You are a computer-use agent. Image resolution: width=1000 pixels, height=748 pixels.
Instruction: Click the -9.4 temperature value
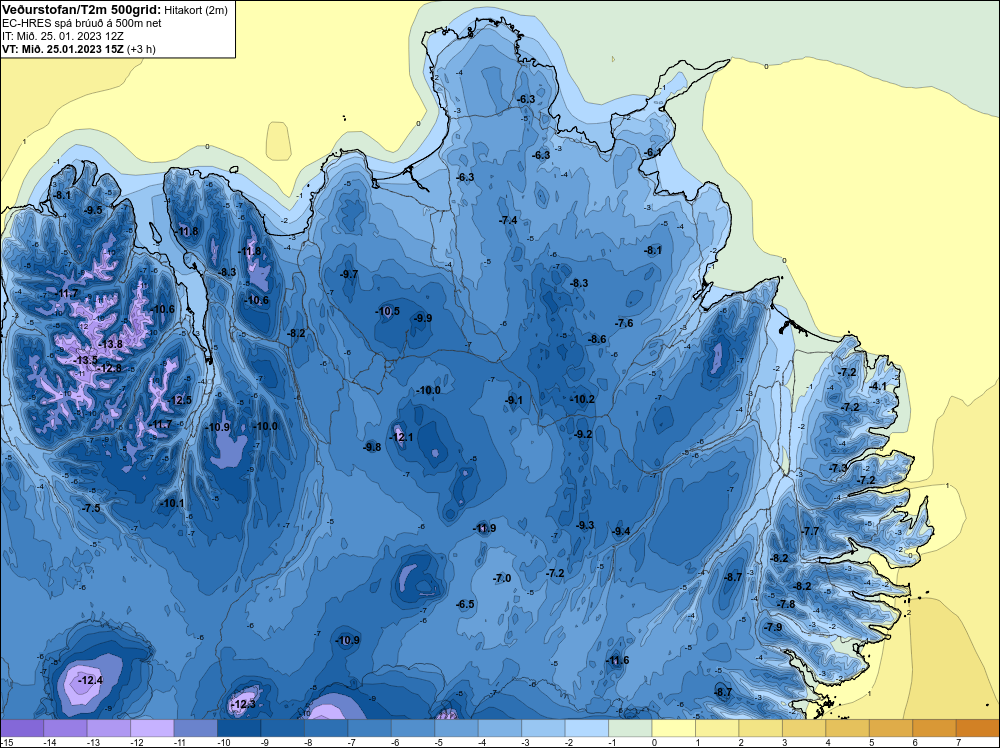point(621,531)
